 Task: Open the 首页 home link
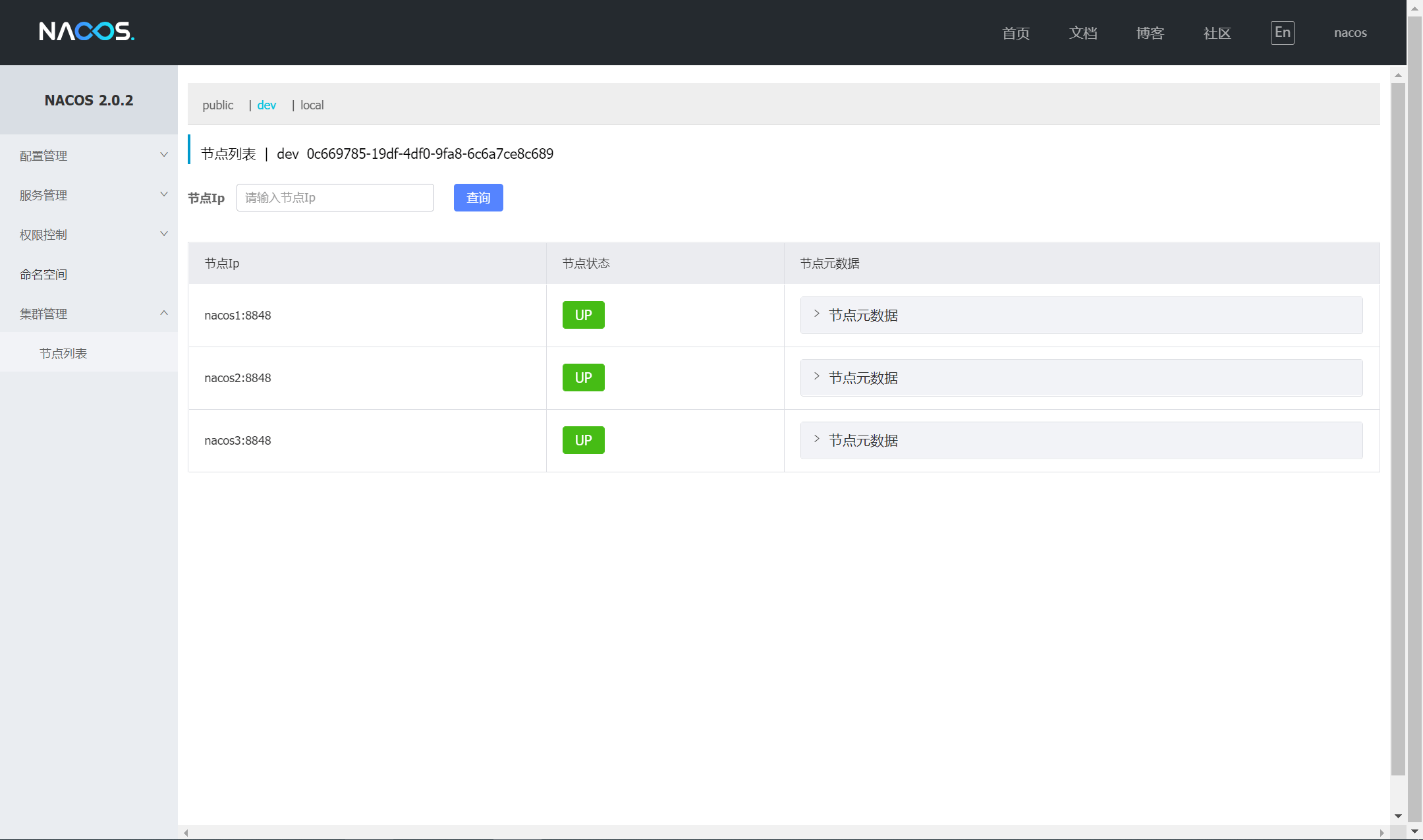(x=1016, y=33)
